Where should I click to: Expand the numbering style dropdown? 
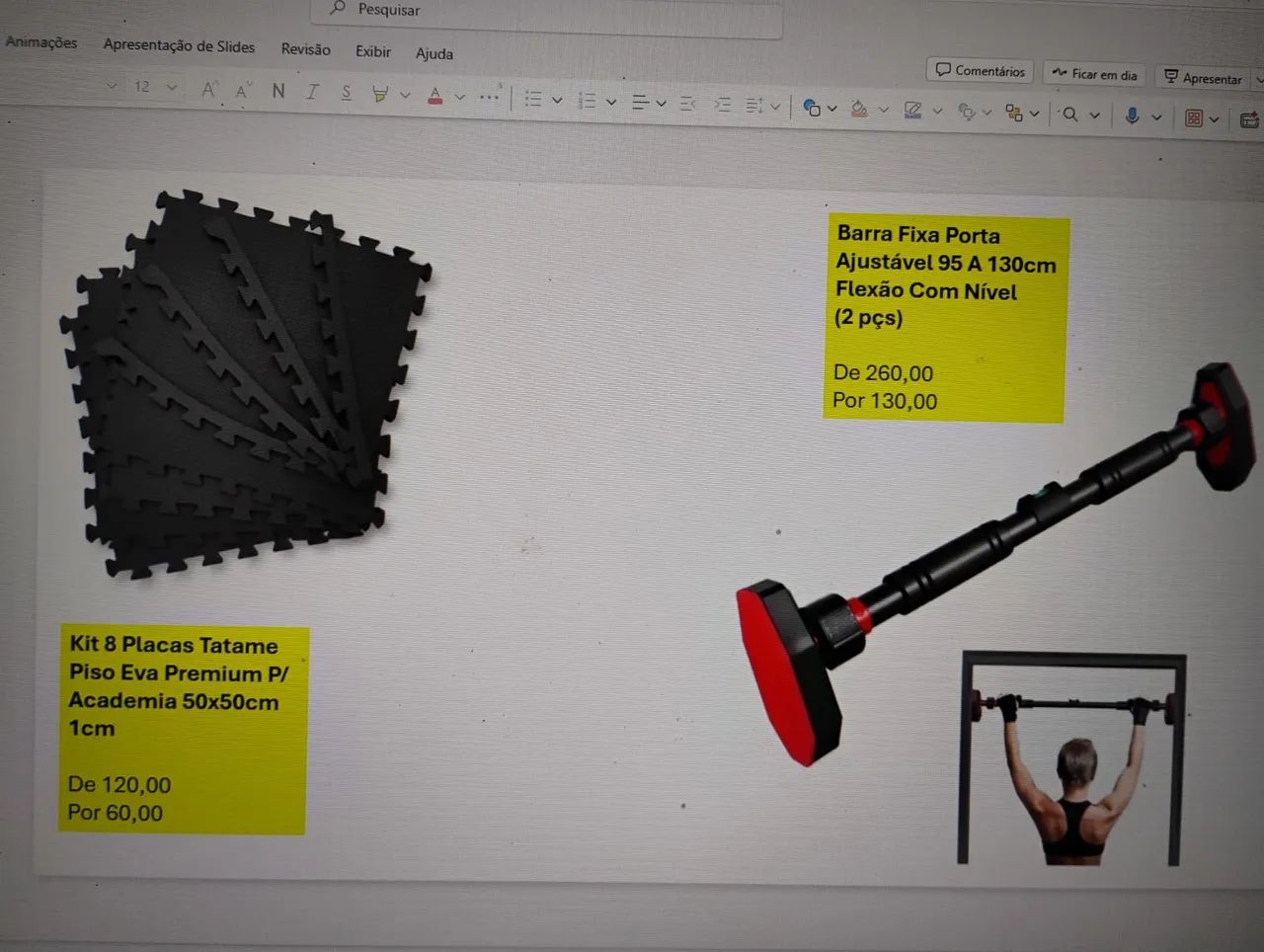click(611, 102)
